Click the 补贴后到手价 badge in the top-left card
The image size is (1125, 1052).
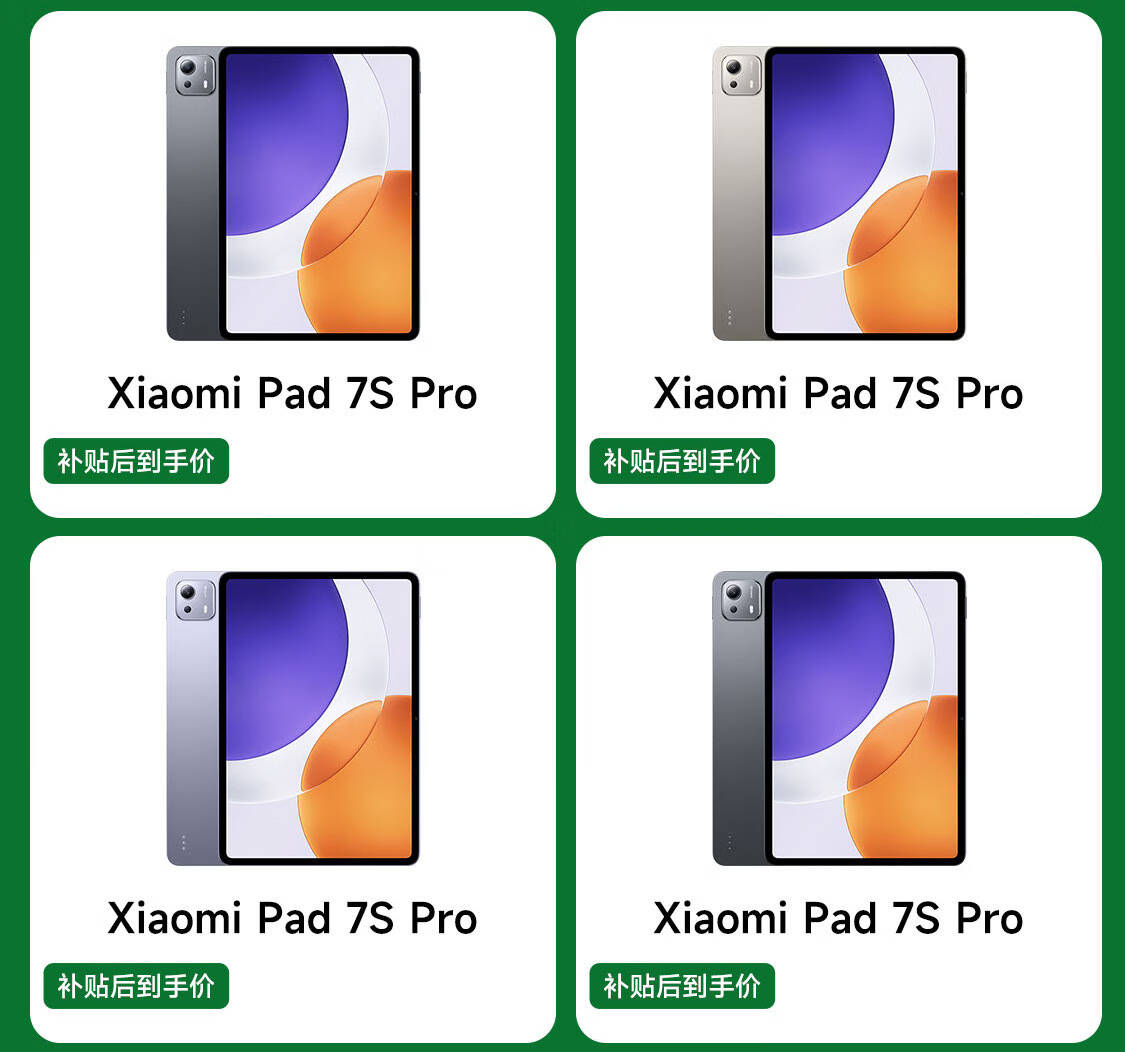[x=136, y=461]
